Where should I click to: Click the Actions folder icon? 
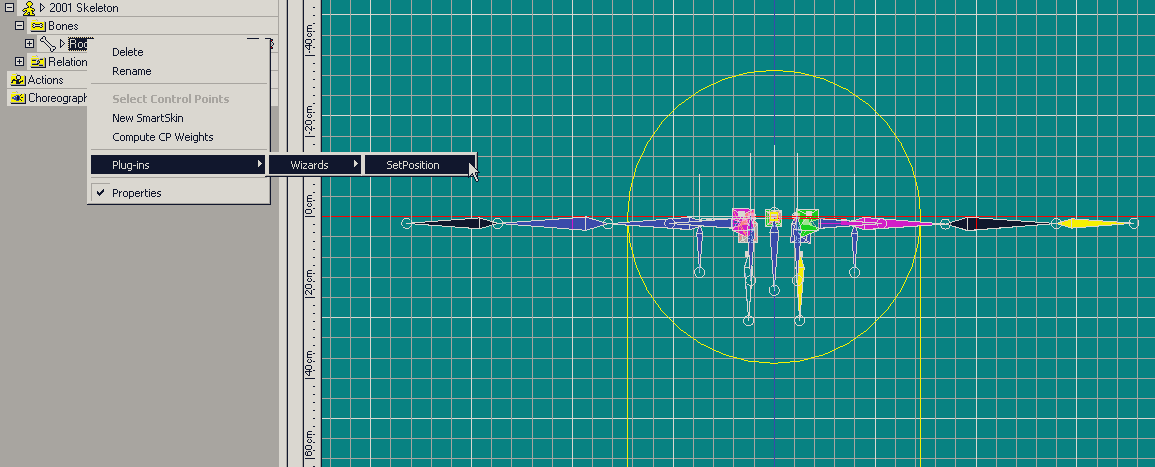tap(17, 80)
